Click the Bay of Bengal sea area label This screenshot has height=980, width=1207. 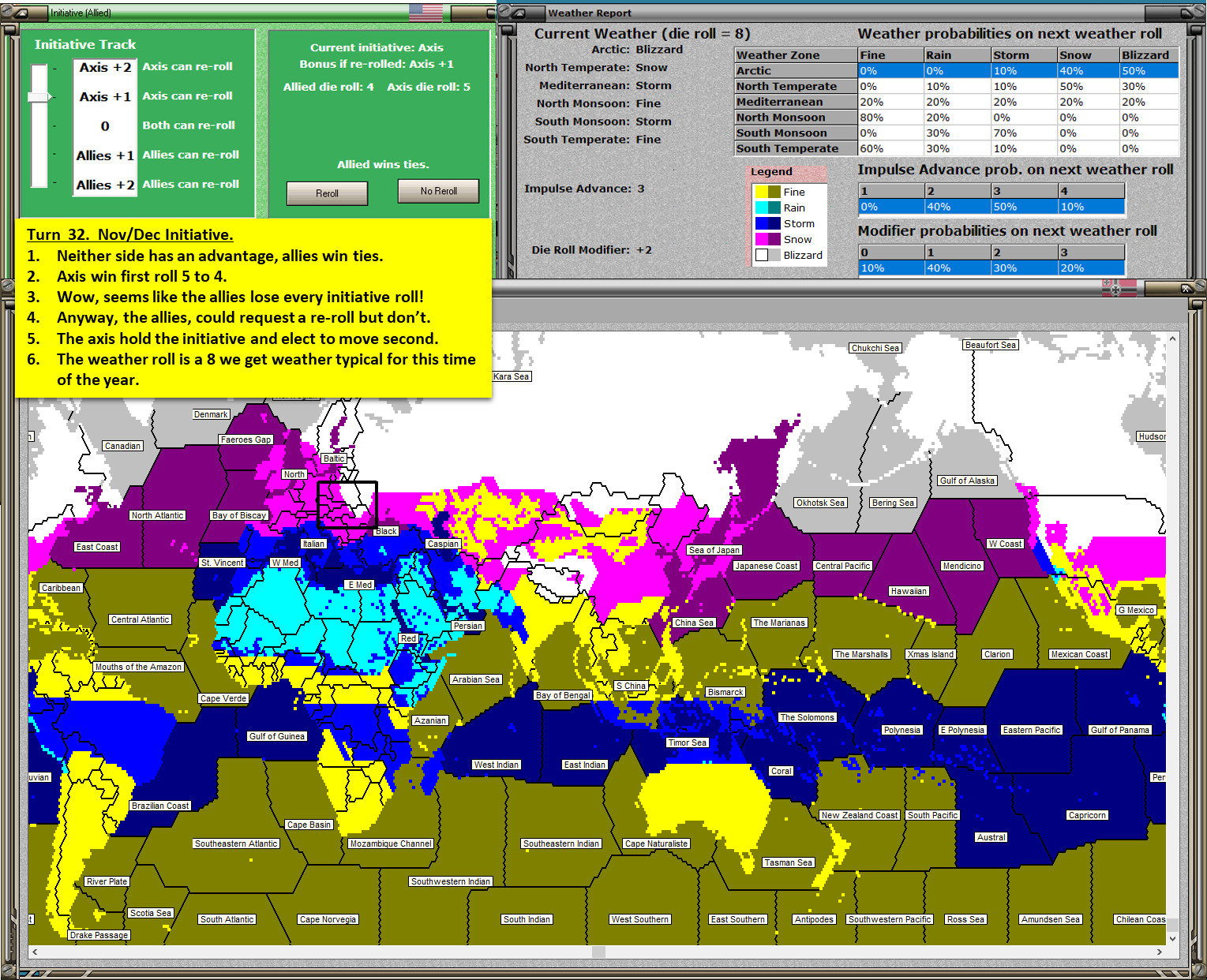tap(563, 695)
